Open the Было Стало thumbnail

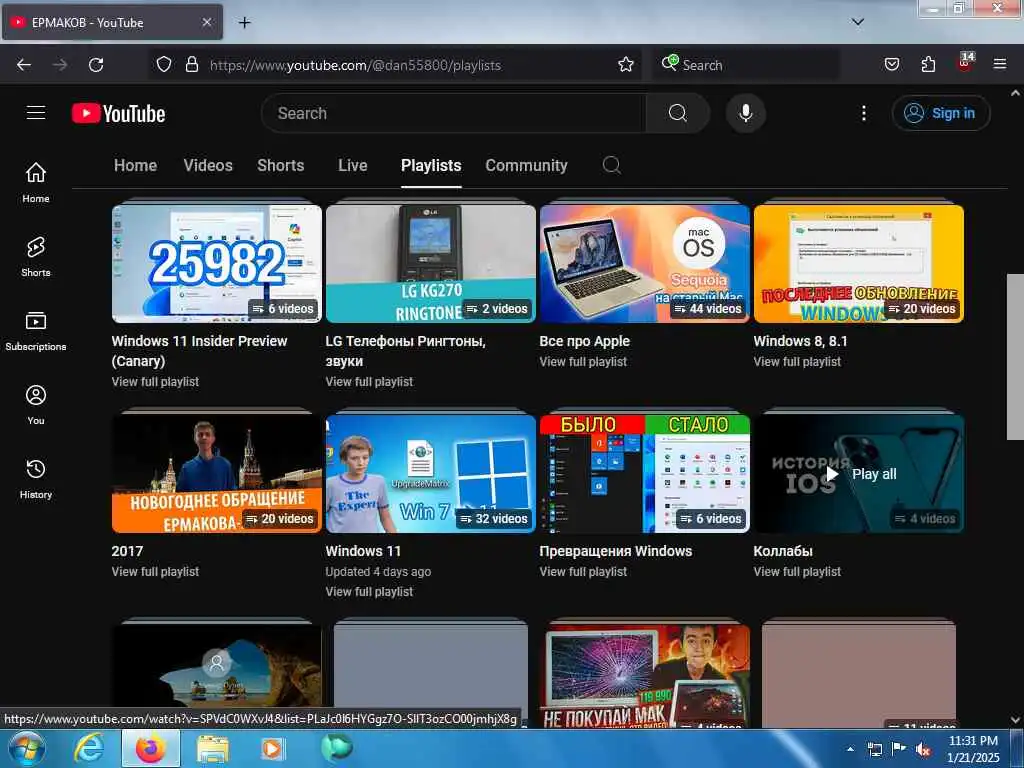tap(645, 474)
